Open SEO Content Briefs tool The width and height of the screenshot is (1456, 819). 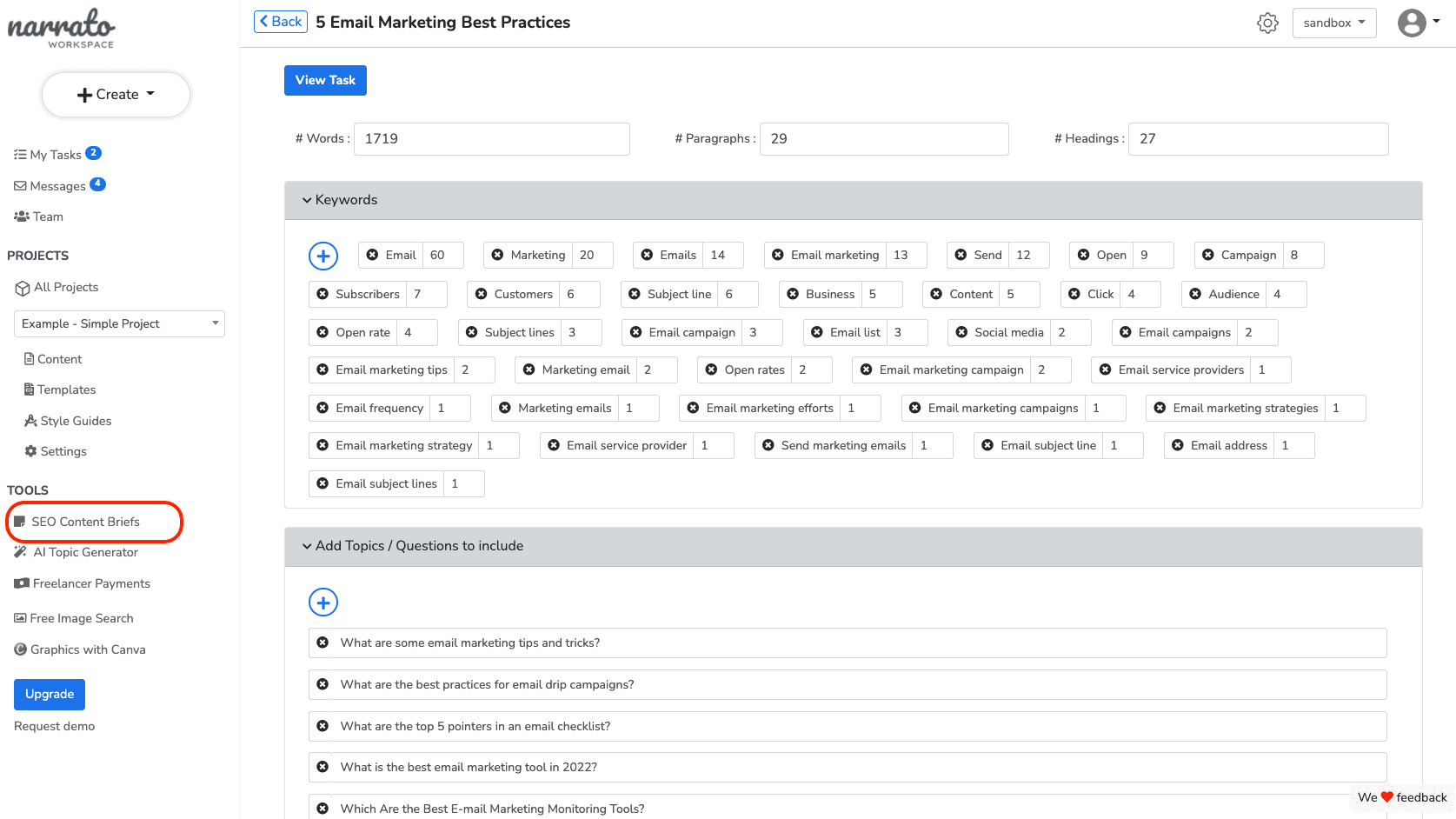85,522
